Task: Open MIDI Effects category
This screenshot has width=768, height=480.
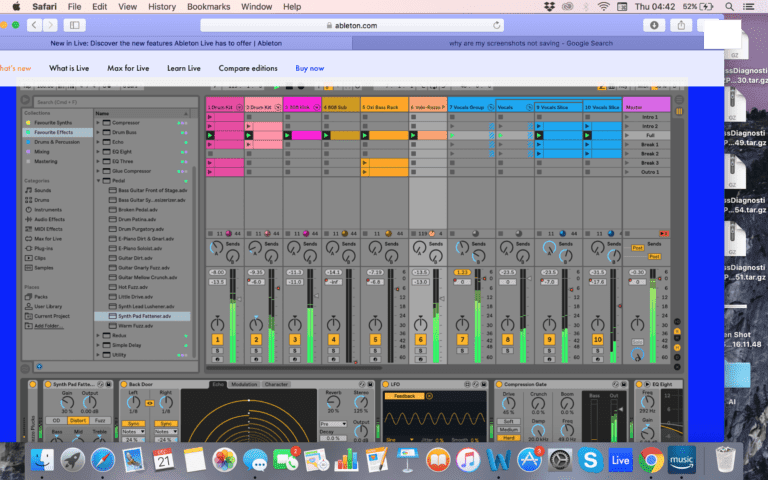Action: (x=48, y=229)
